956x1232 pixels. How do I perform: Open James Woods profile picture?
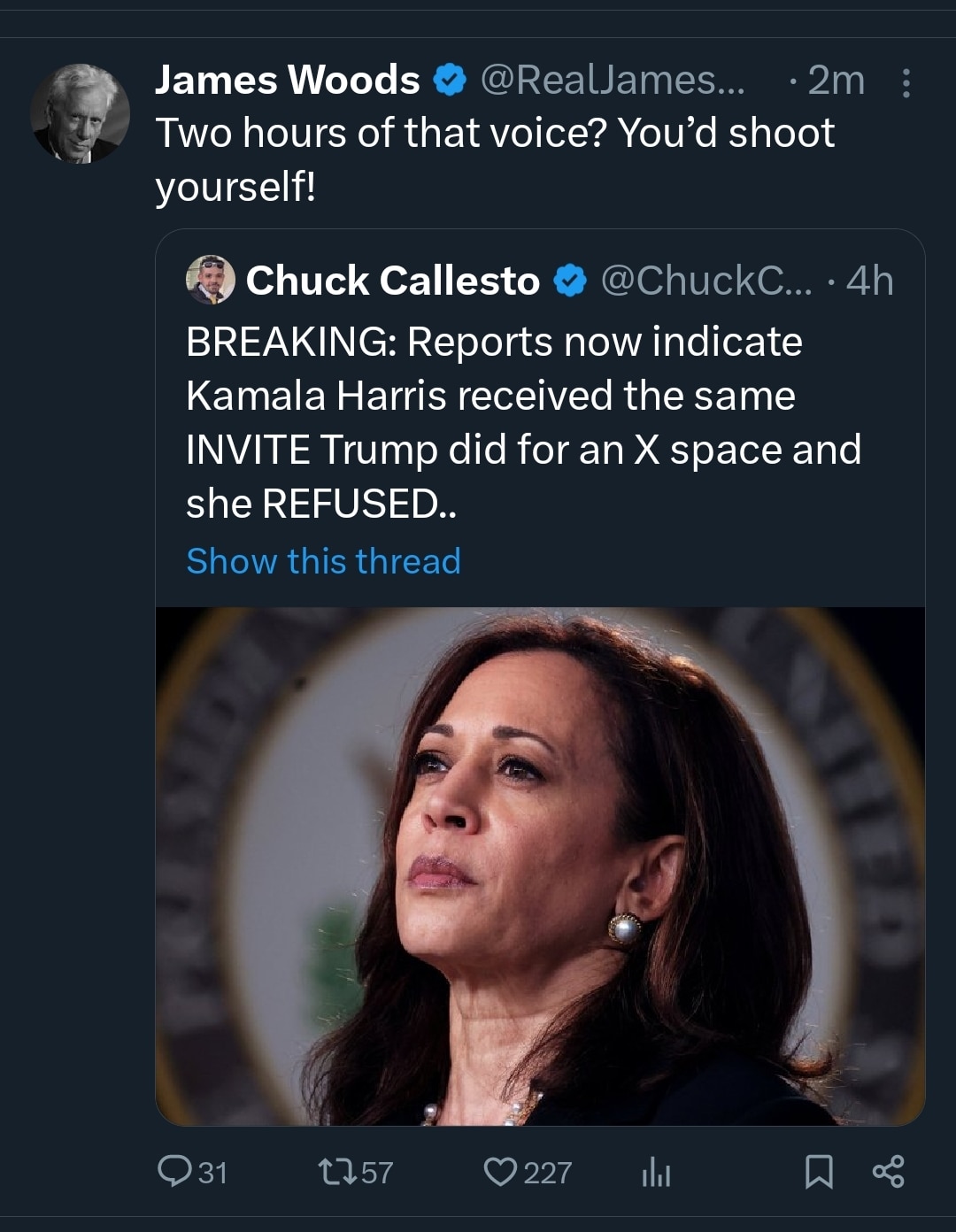(80, 113)
